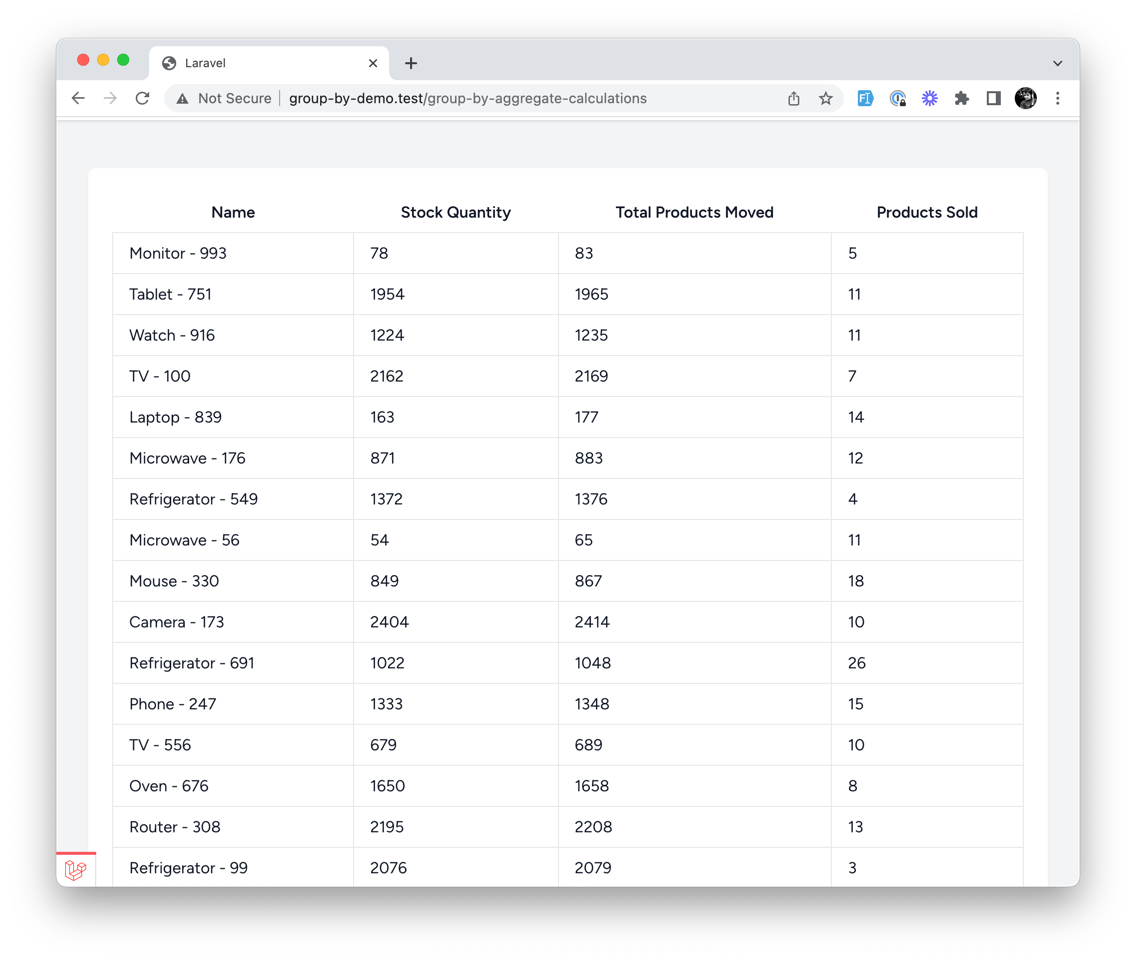
Task: Click total moved value 2208
Action: (593, 827)
